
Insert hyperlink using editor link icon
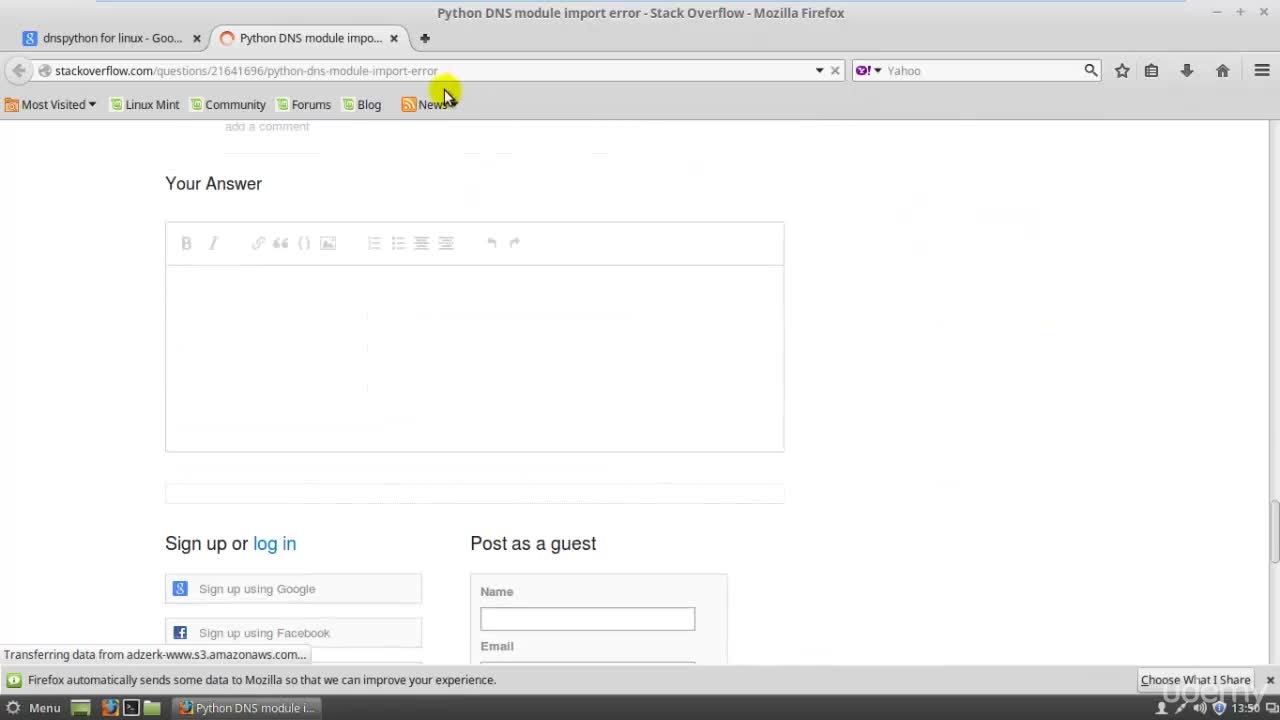tap(258, 243)
